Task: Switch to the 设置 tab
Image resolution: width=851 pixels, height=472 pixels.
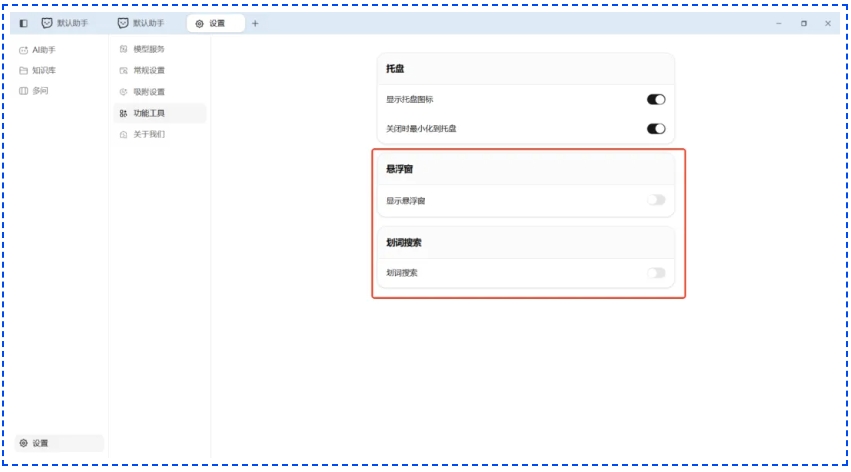Action: click(215, 23)
